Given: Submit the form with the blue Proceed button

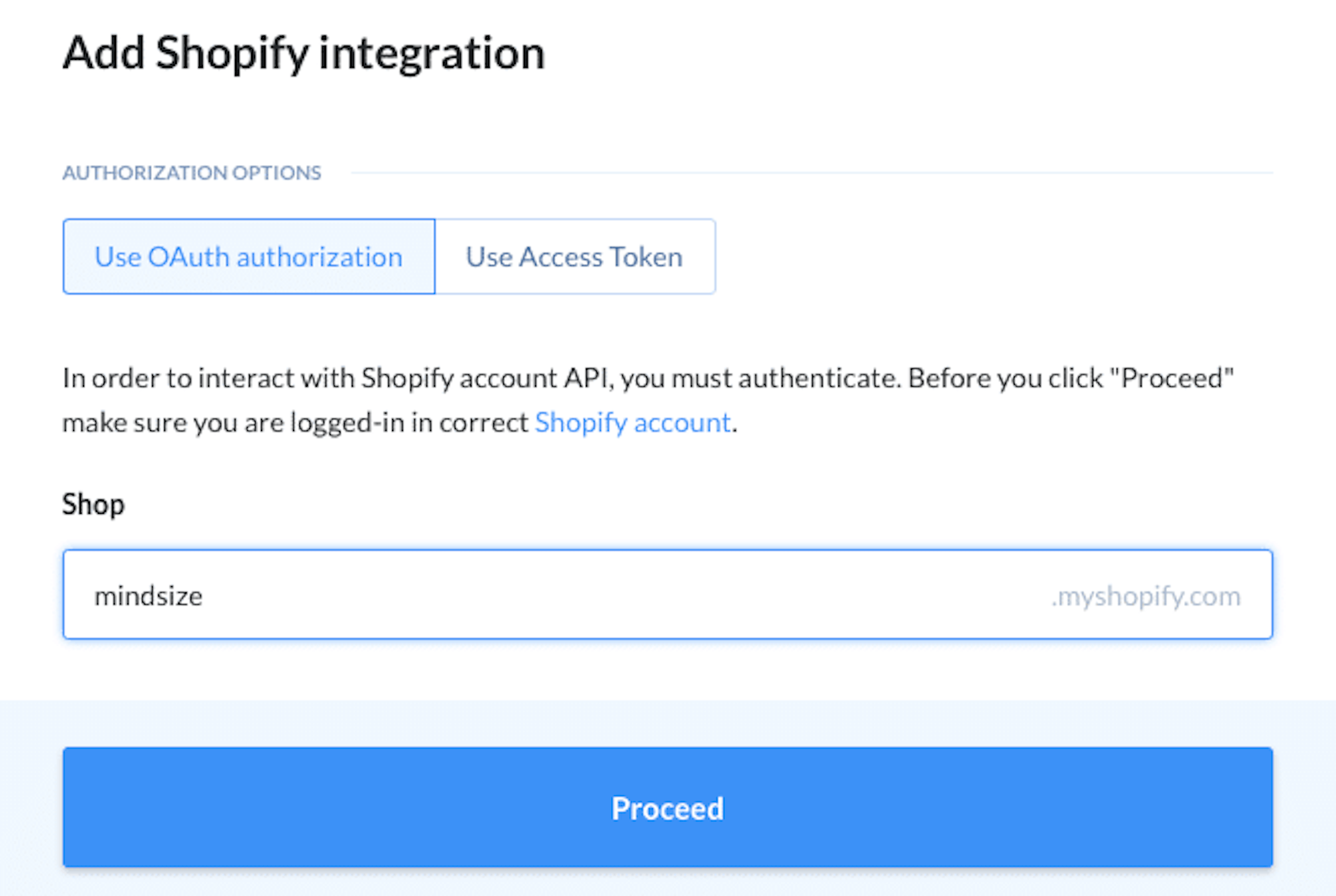Looking at the screenshot, I should [x=667, y=807].
